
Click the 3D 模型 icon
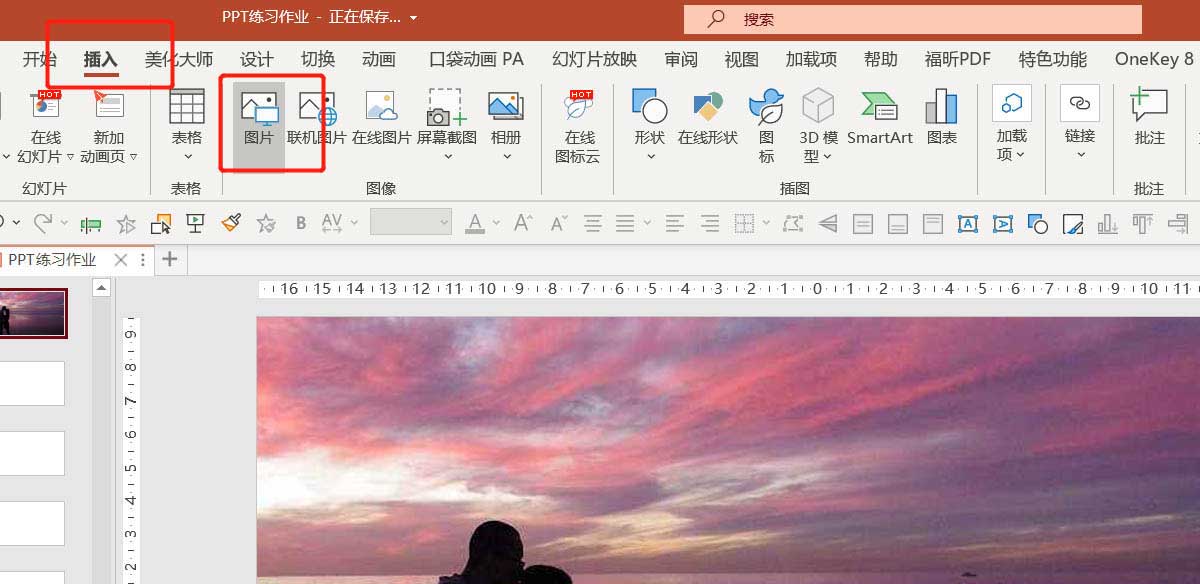(x=818, y=106)
